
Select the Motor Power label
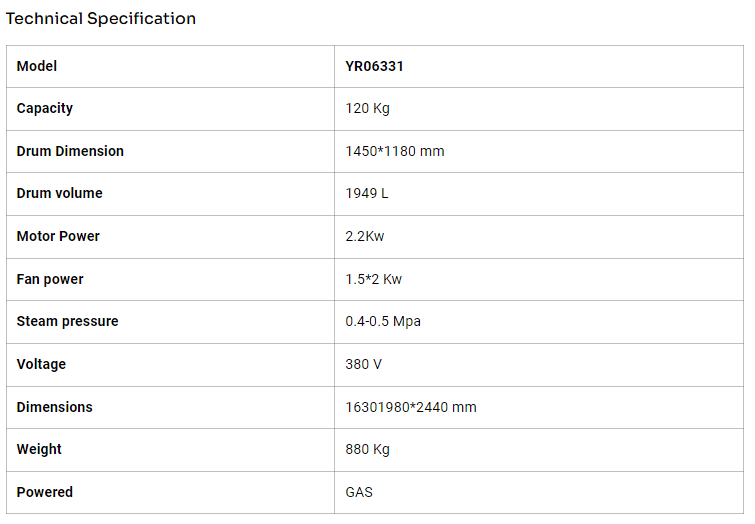coord(58,236)
